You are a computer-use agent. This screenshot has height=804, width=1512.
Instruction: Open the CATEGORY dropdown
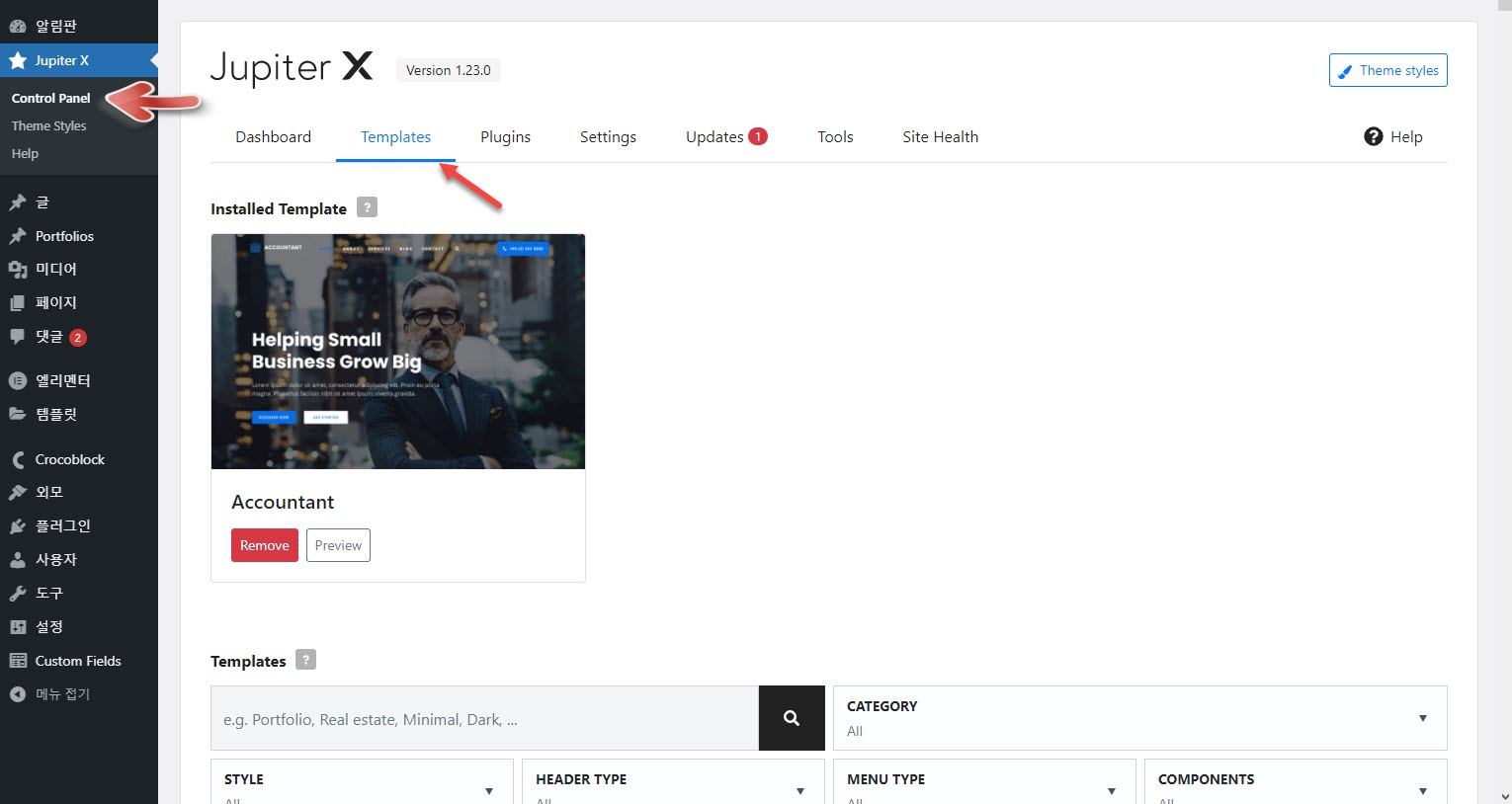1140,718
